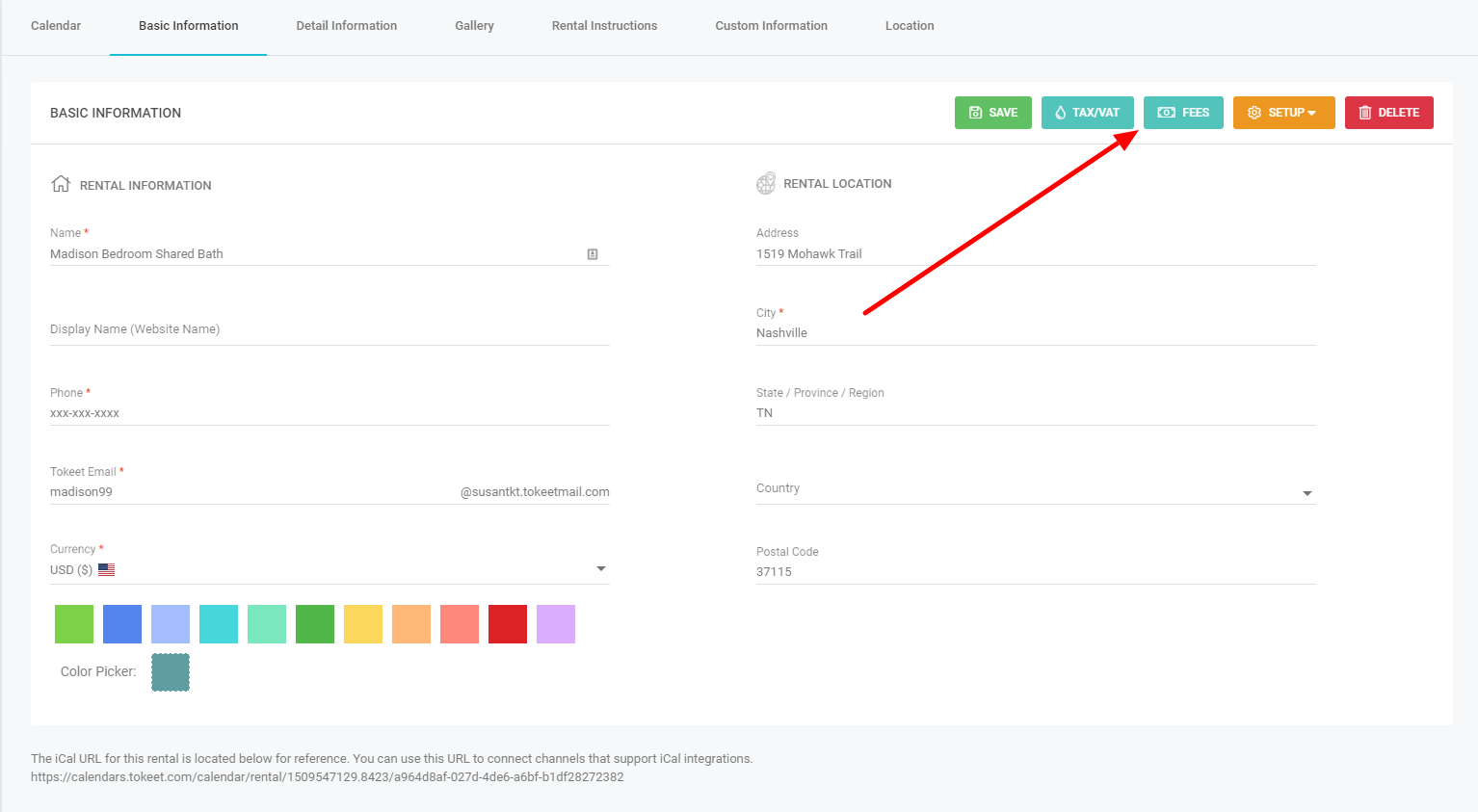Select the Basic Information tab
The image size is (1478, 812).
188,26
